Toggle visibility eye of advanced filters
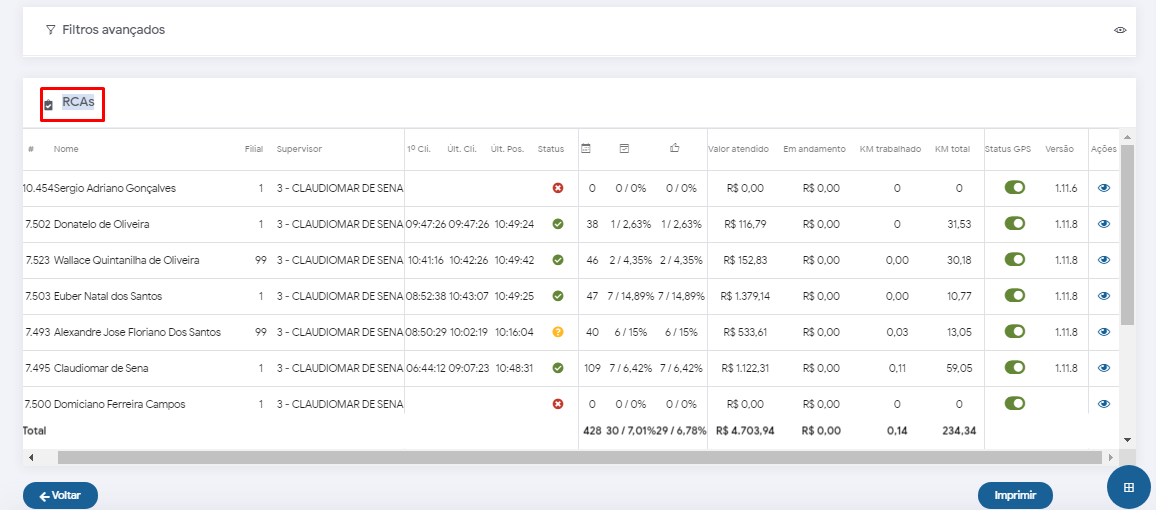1156x516 pixels. tap(1120, 30)
